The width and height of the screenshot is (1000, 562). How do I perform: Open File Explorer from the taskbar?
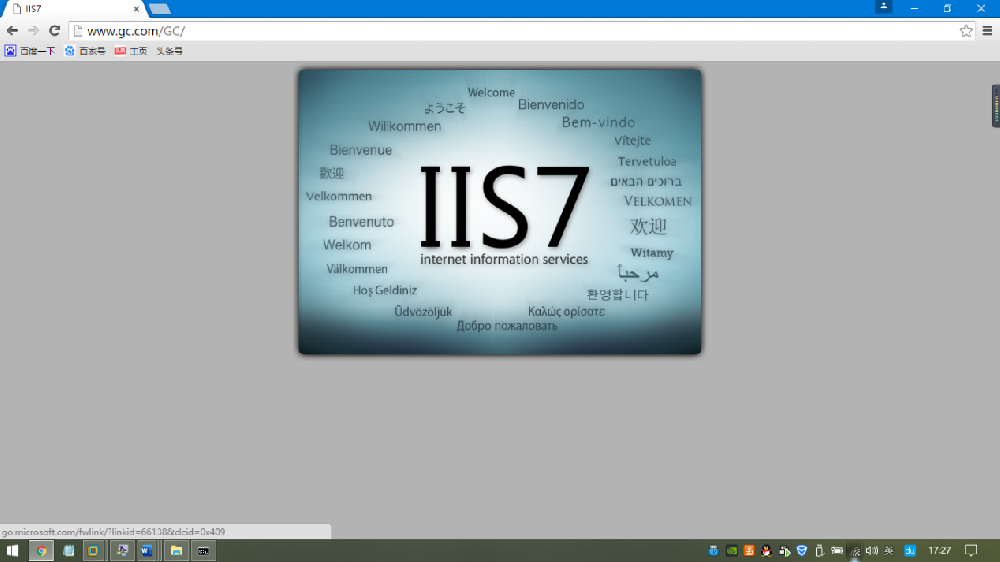(176, 551)
